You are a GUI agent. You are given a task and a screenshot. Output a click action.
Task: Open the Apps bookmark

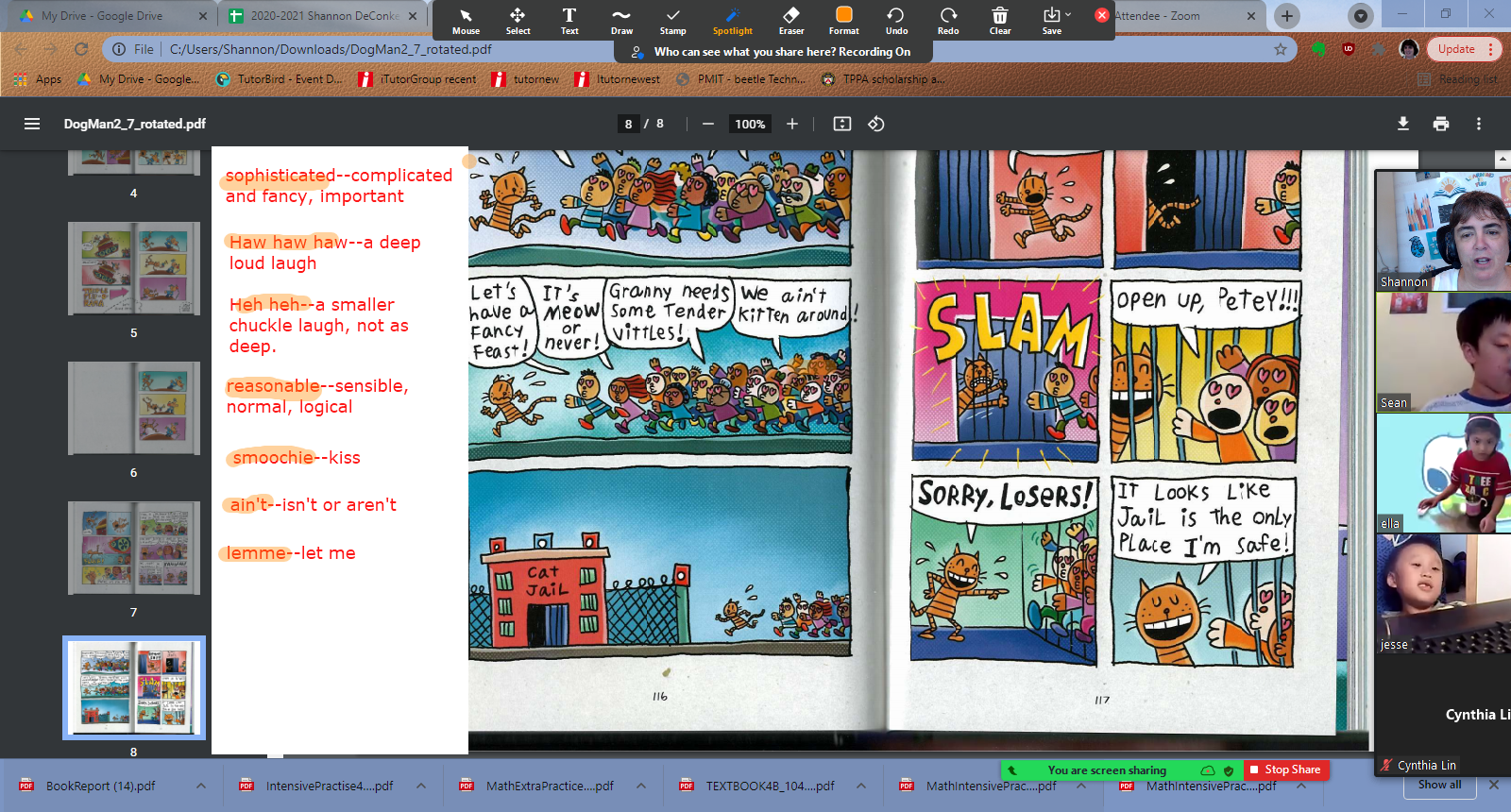coord(38,79)
